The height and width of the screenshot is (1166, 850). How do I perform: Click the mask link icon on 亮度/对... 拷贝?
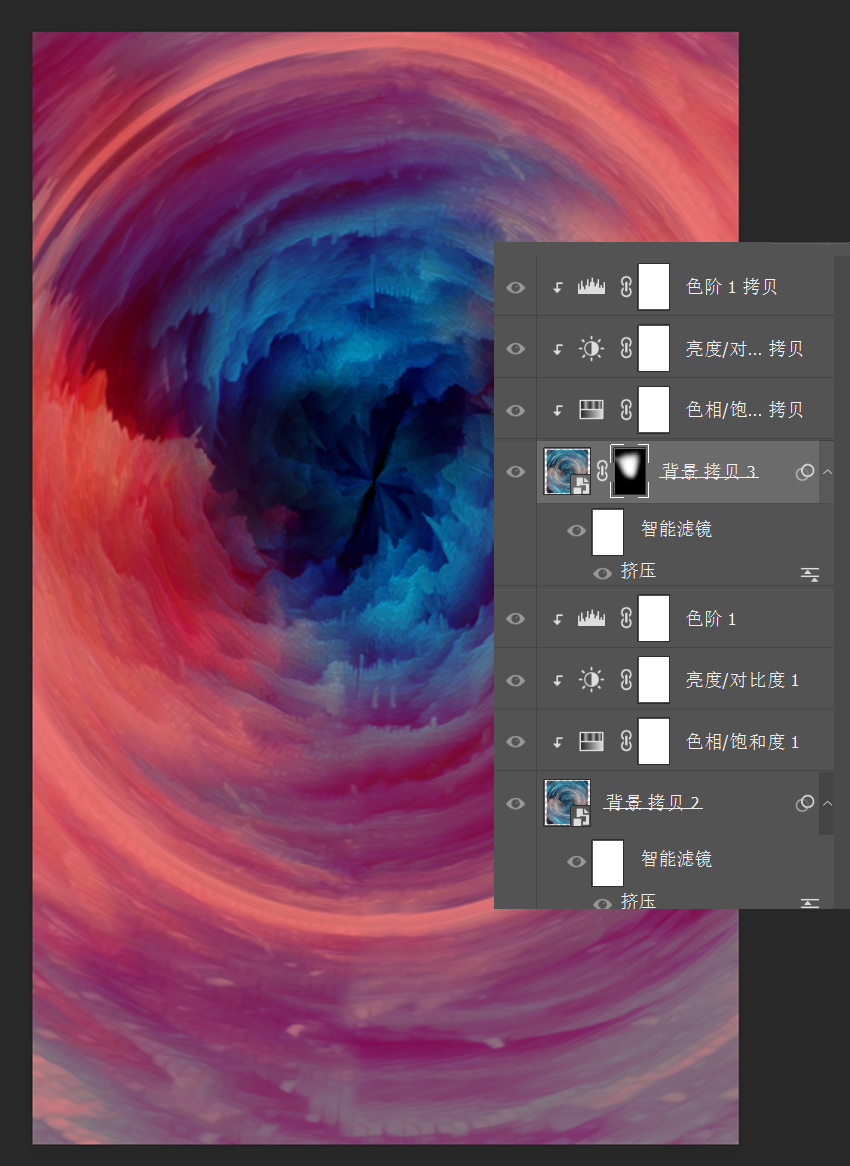tap(626, 348)
